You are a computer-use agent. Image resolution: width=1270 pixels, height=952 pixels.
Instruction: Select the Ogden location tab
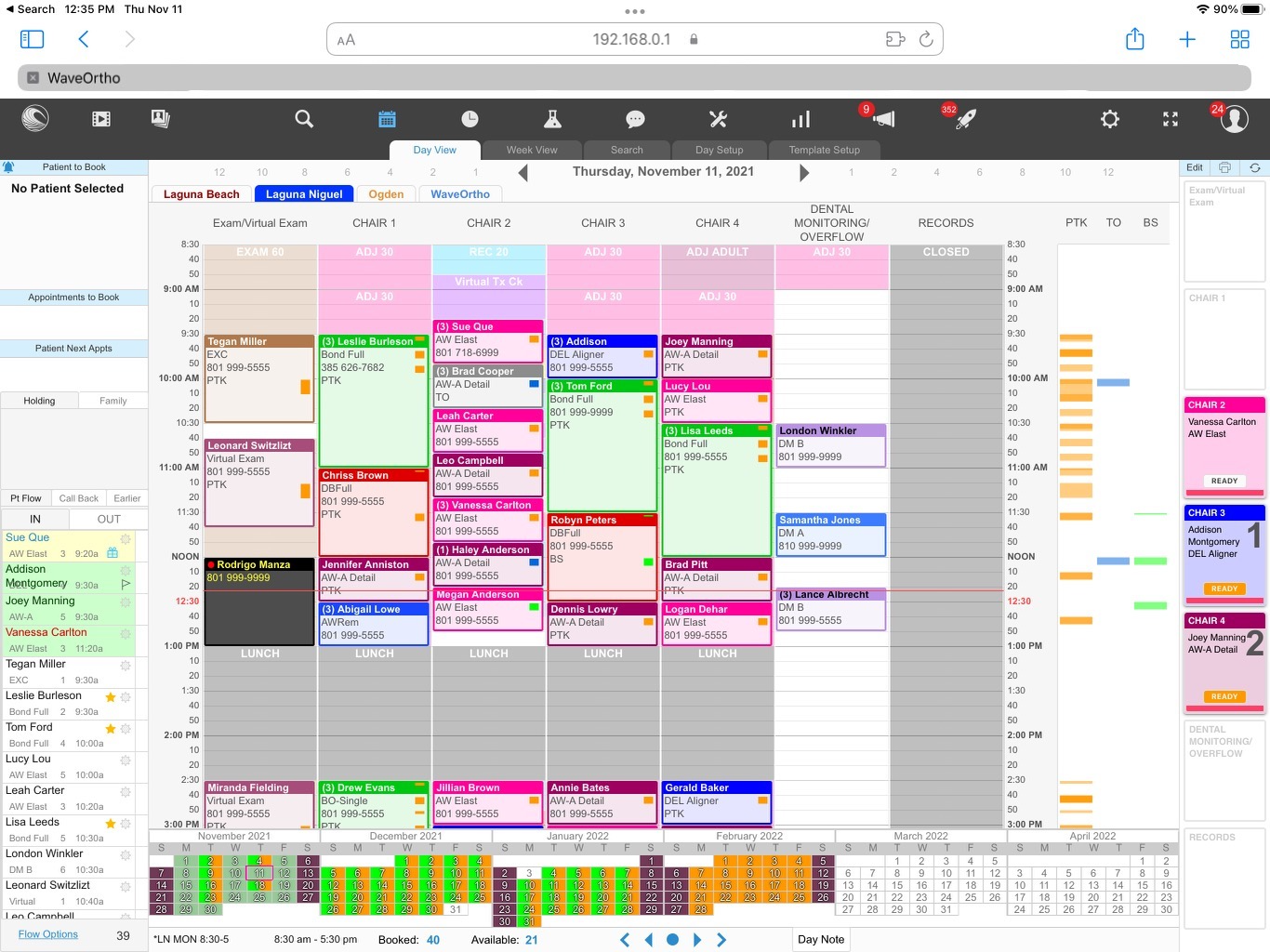pyautogui.click(x=386, y=194)
